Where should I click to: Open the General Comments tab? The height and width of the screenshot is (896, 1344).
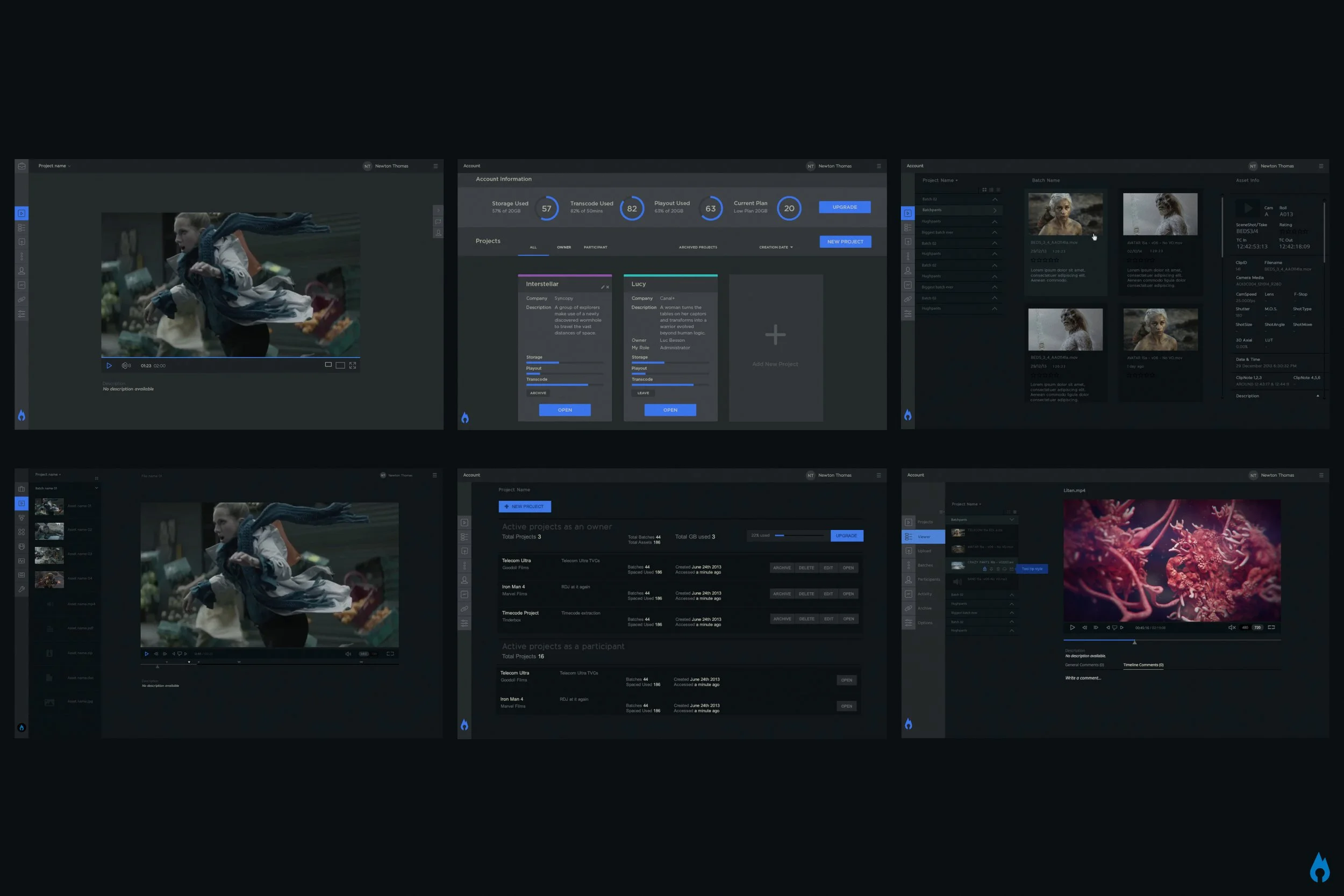pyautogui.click(x=1084, y=665)
